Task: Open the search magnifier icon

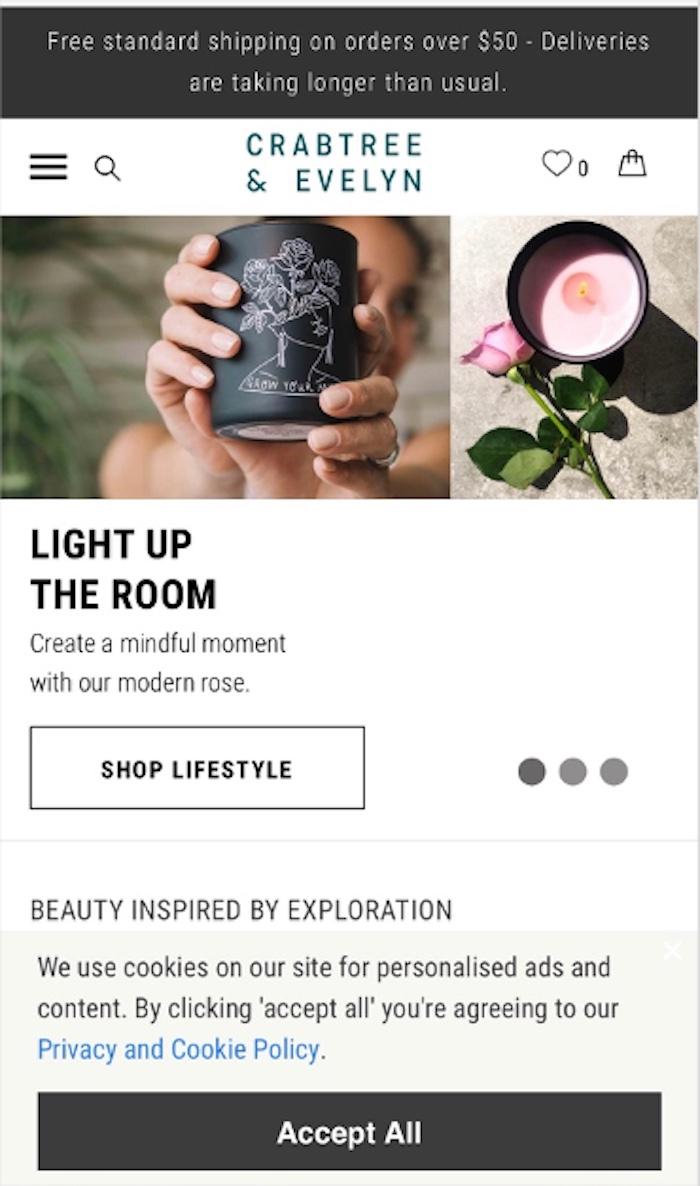Action: [x=107, y=168]
